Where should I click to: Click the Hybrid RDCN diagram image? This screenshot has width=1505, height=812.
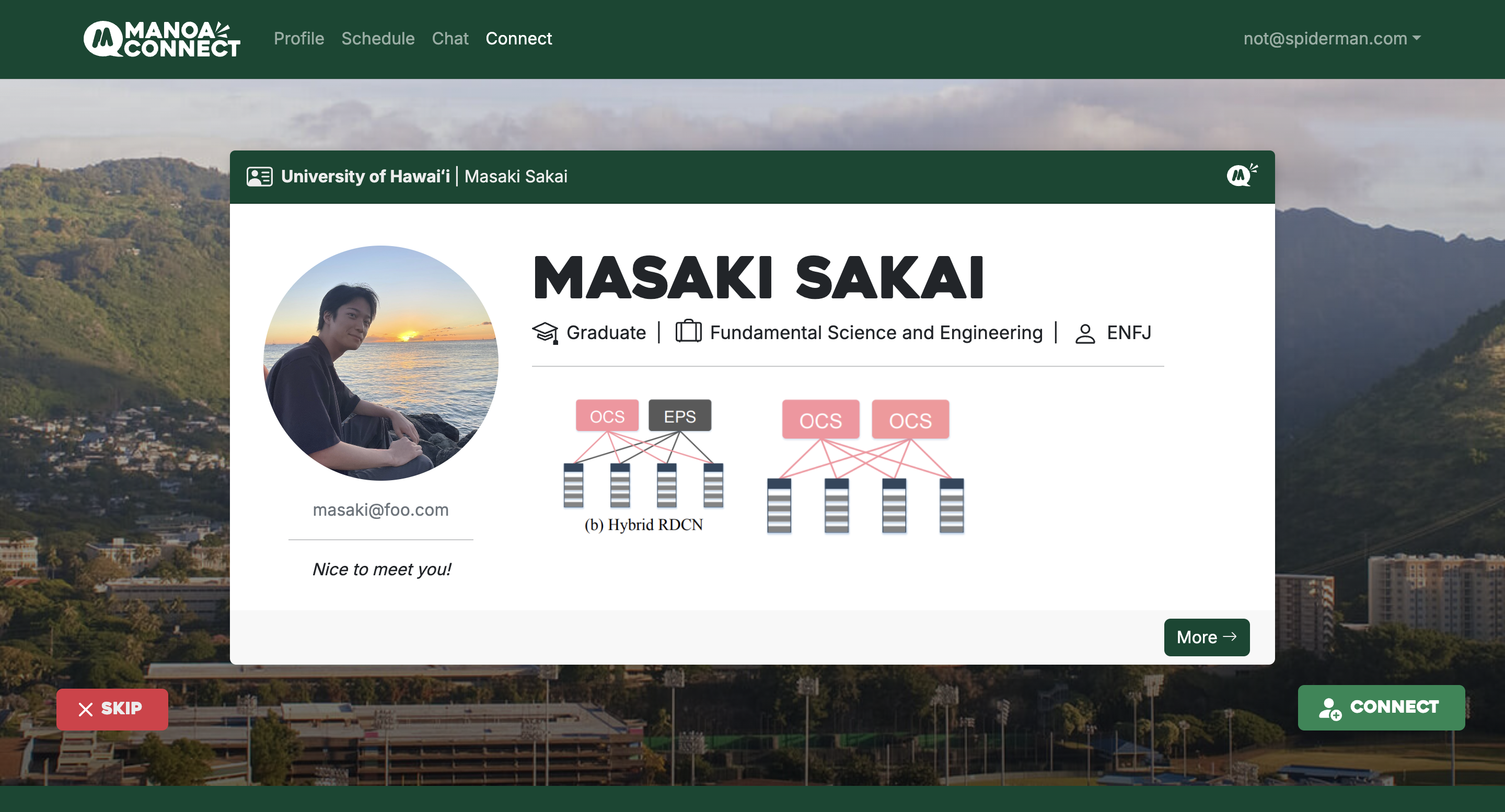tap(643, 465)
